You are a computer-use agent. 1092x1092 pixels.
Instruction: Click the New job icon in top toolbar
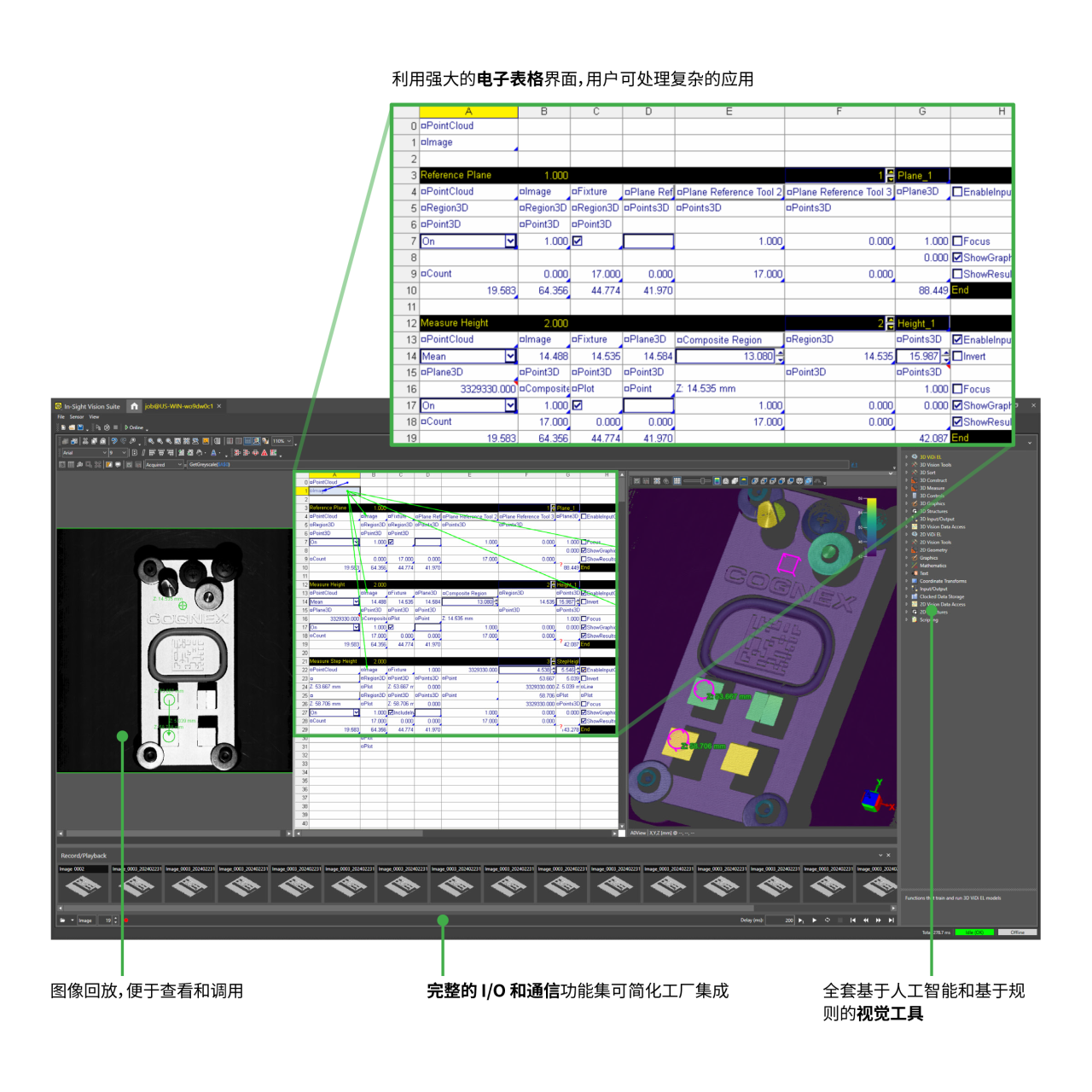63,427
